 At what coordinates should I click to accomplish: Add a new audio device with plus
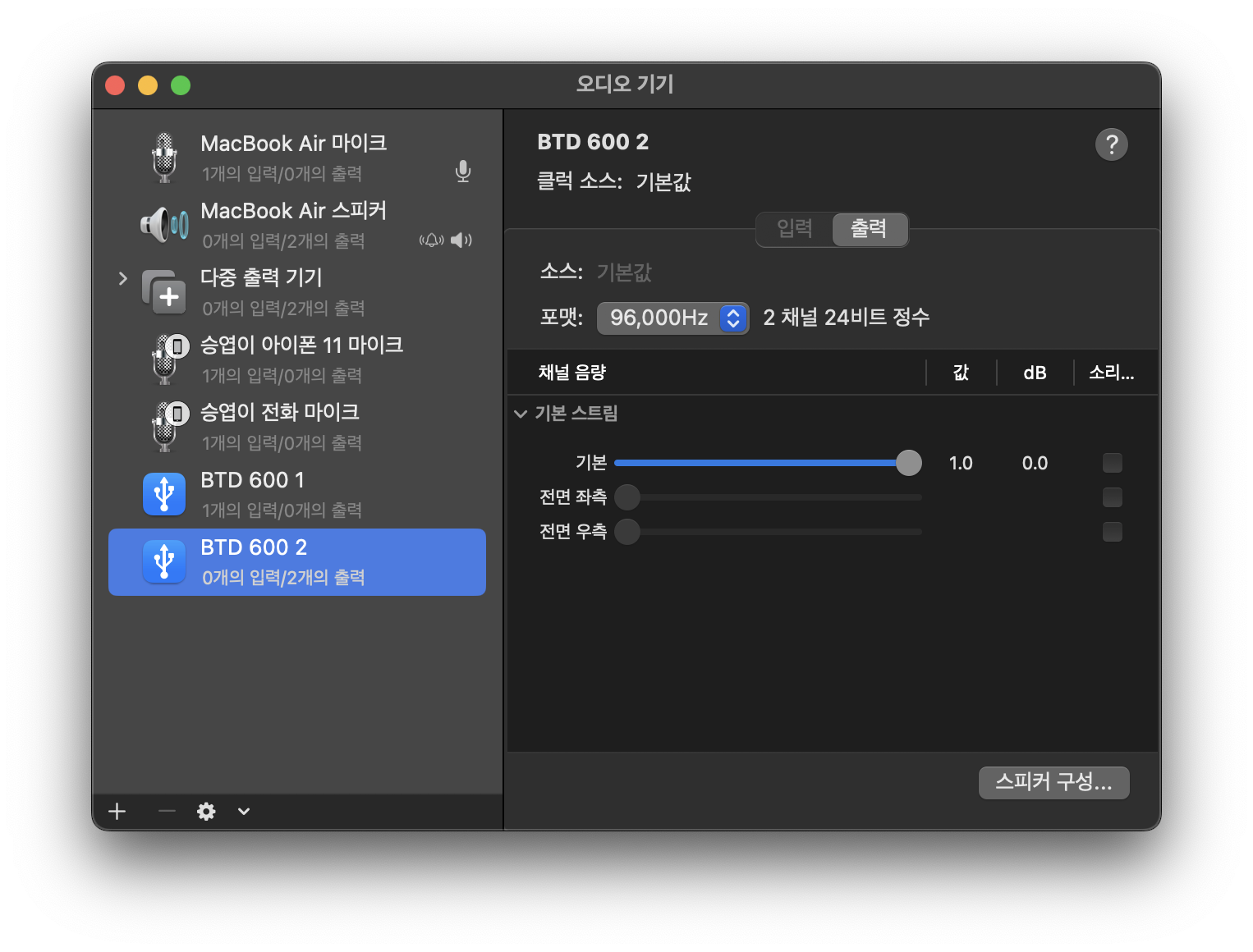[117, 812]
